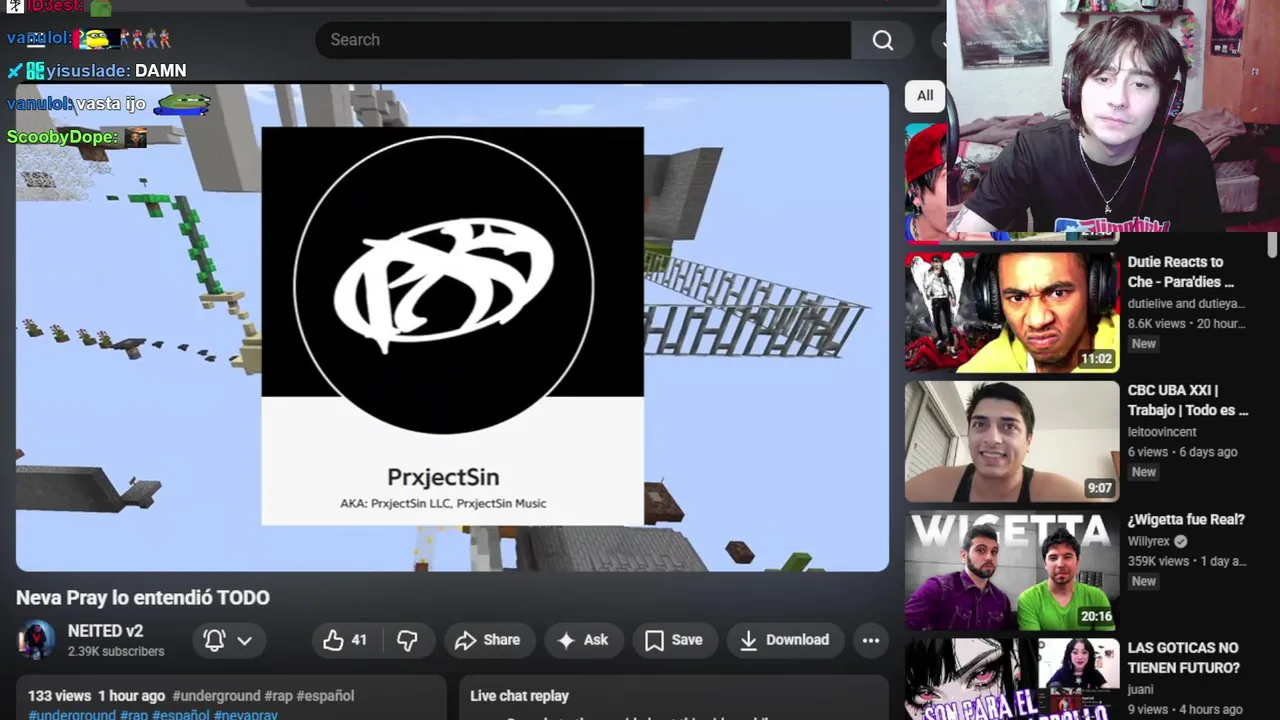Focus the YouTube Search field
Image resolution: width=1280 pixels, height=720 pixels.
coord(583,40)
